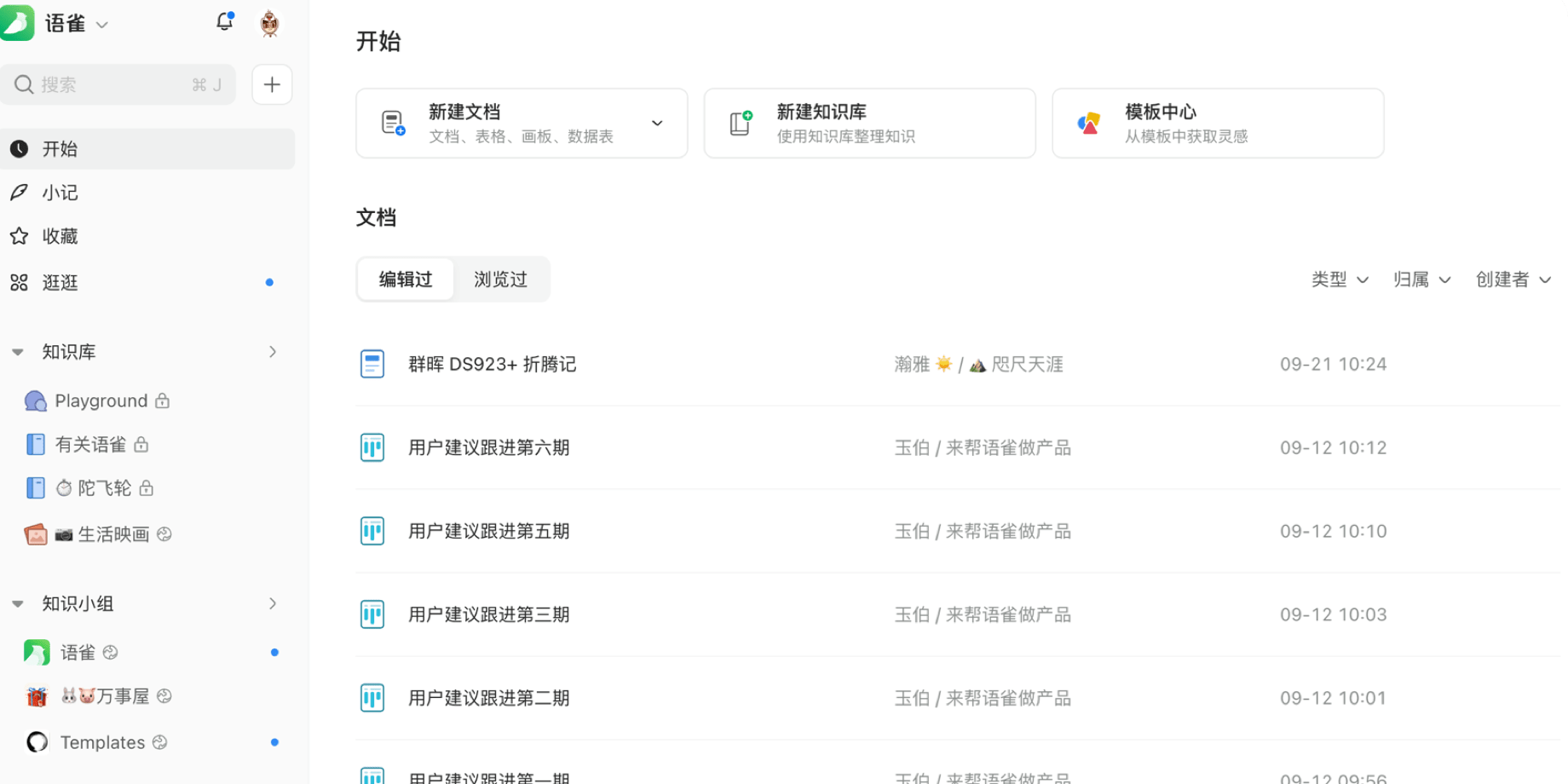1568x784 pixels.
Task: Open the 陀飞轮 knowledge base
Action: click(105, 487)
